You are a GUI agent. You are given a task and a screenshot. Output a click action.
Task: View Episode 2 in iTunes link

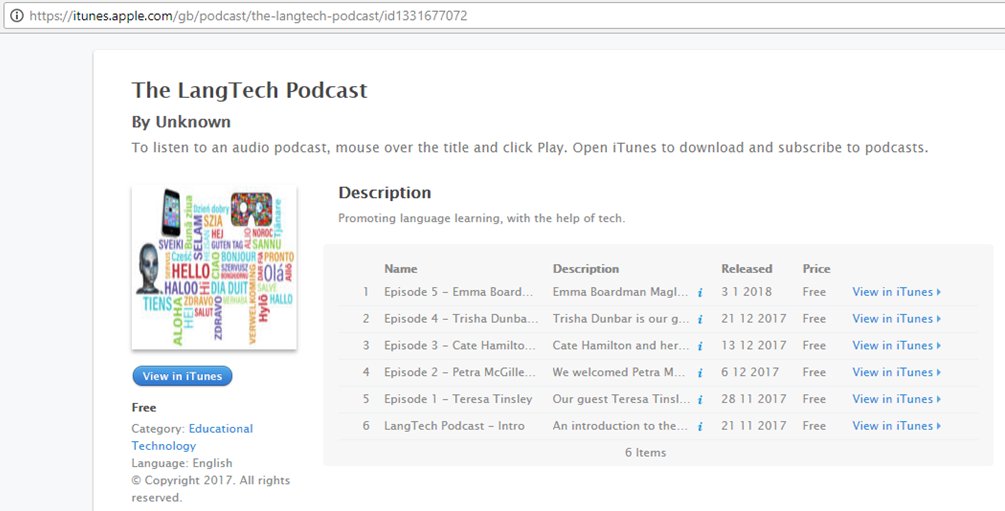pyautogui.click(x=896, y=373)
